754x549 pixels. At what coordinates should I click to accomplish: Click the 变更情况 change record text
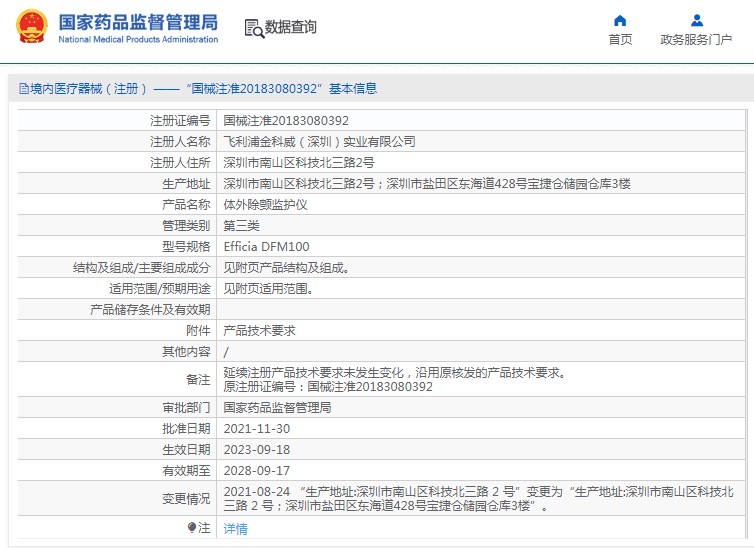(478, 499)
